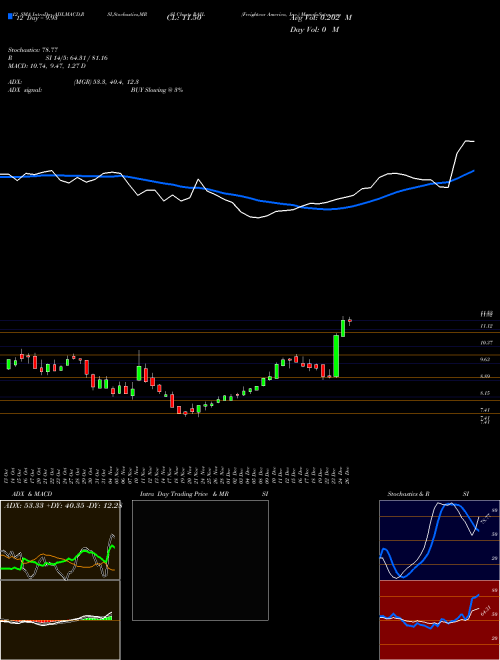This screenshot has height=660, width=500.
Task: Click the 'ADX & MACD' panel title
Action: tap(32, 494)
